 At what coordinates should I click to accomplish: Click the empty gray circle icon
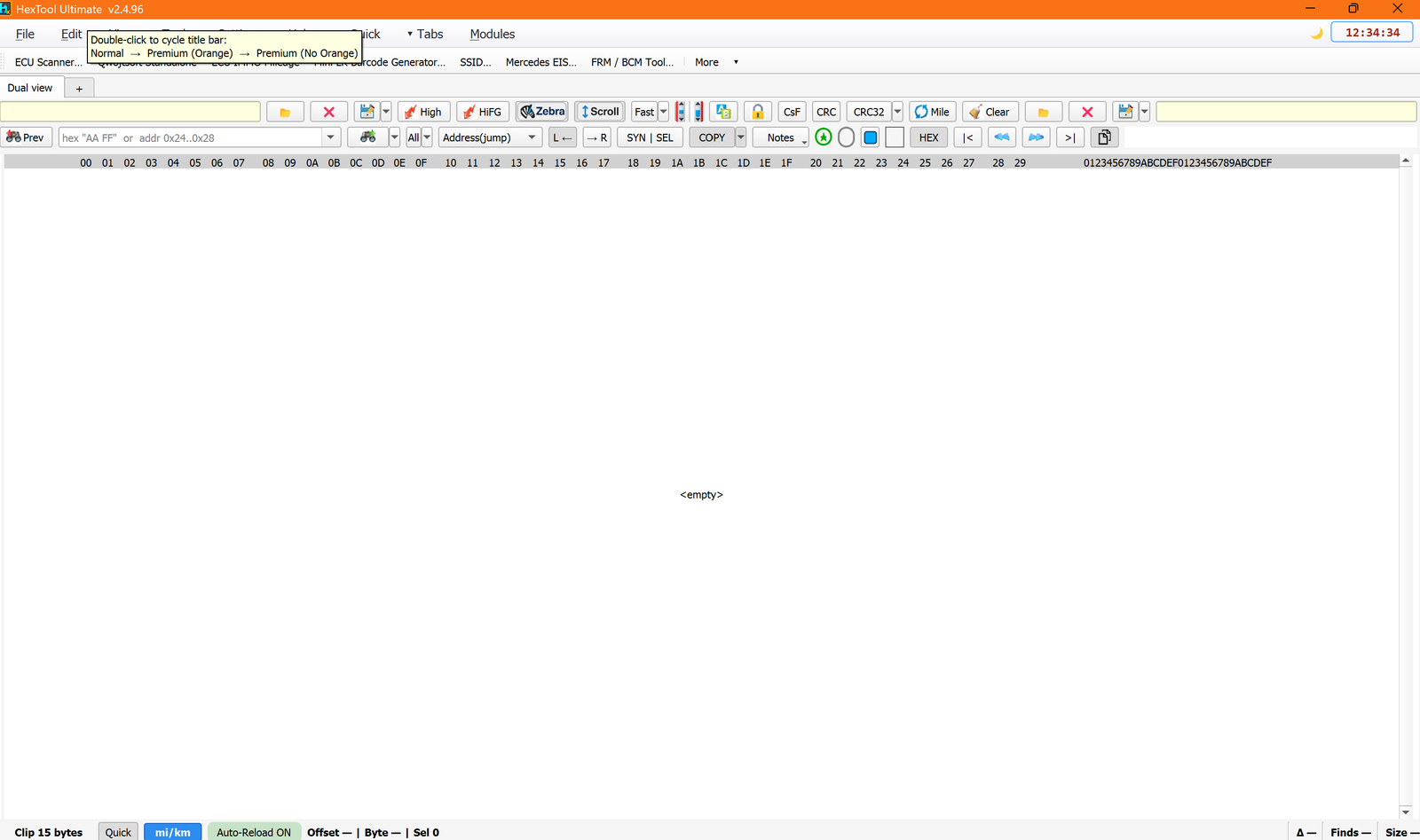[x=847, y=137]
